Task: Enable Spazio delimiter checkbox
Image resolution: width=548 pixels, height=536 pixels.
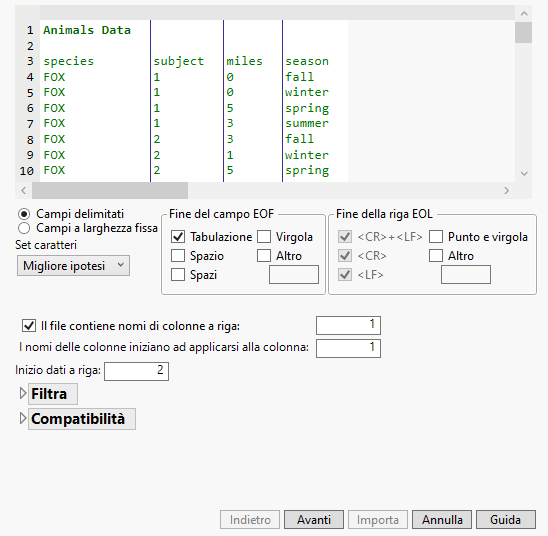Action: tap(178, 255)
